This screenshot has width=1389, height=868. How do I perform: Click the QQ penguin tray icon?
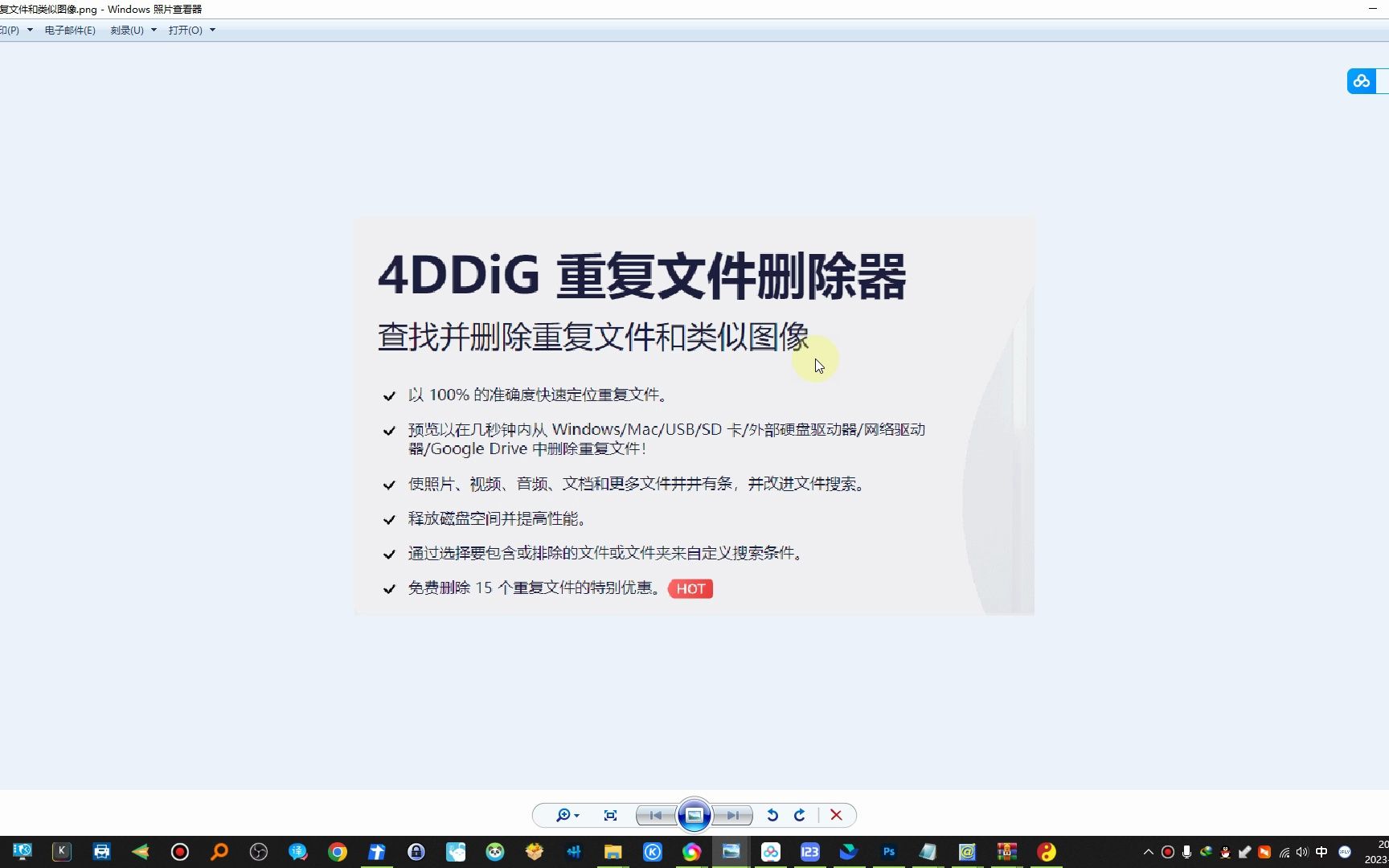click(x=1226, y=852)
